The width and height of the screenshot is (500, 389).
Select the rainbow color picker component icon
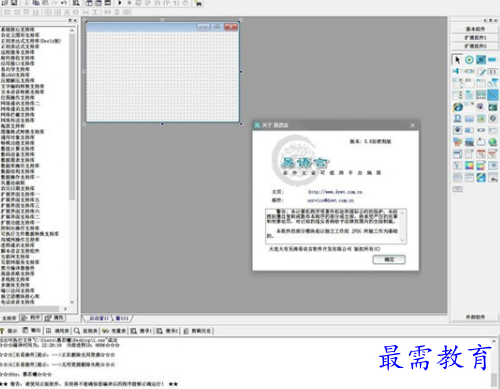[469, 165]
